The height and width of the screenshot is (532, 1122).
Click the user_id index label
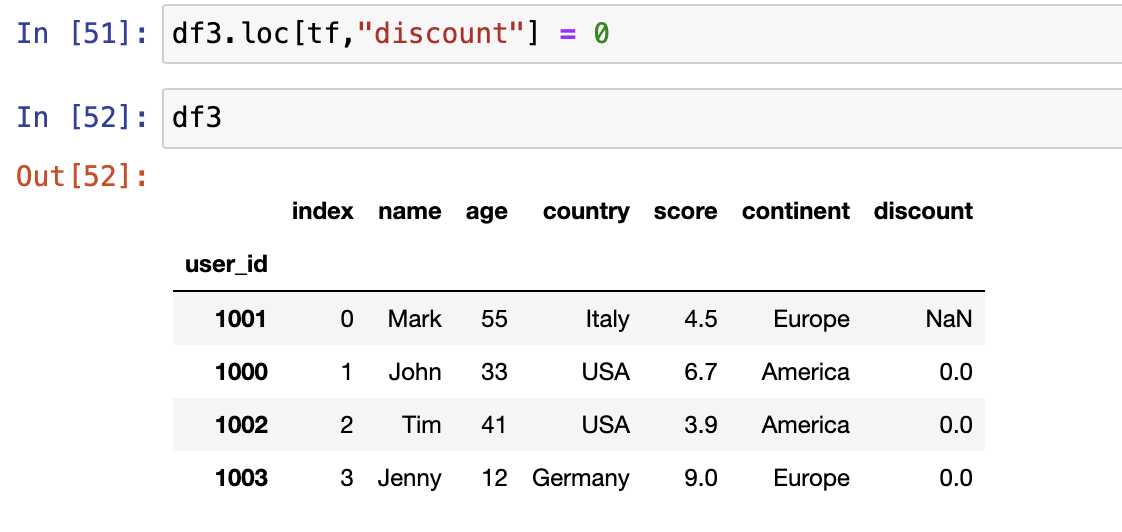tap(226, 265)
